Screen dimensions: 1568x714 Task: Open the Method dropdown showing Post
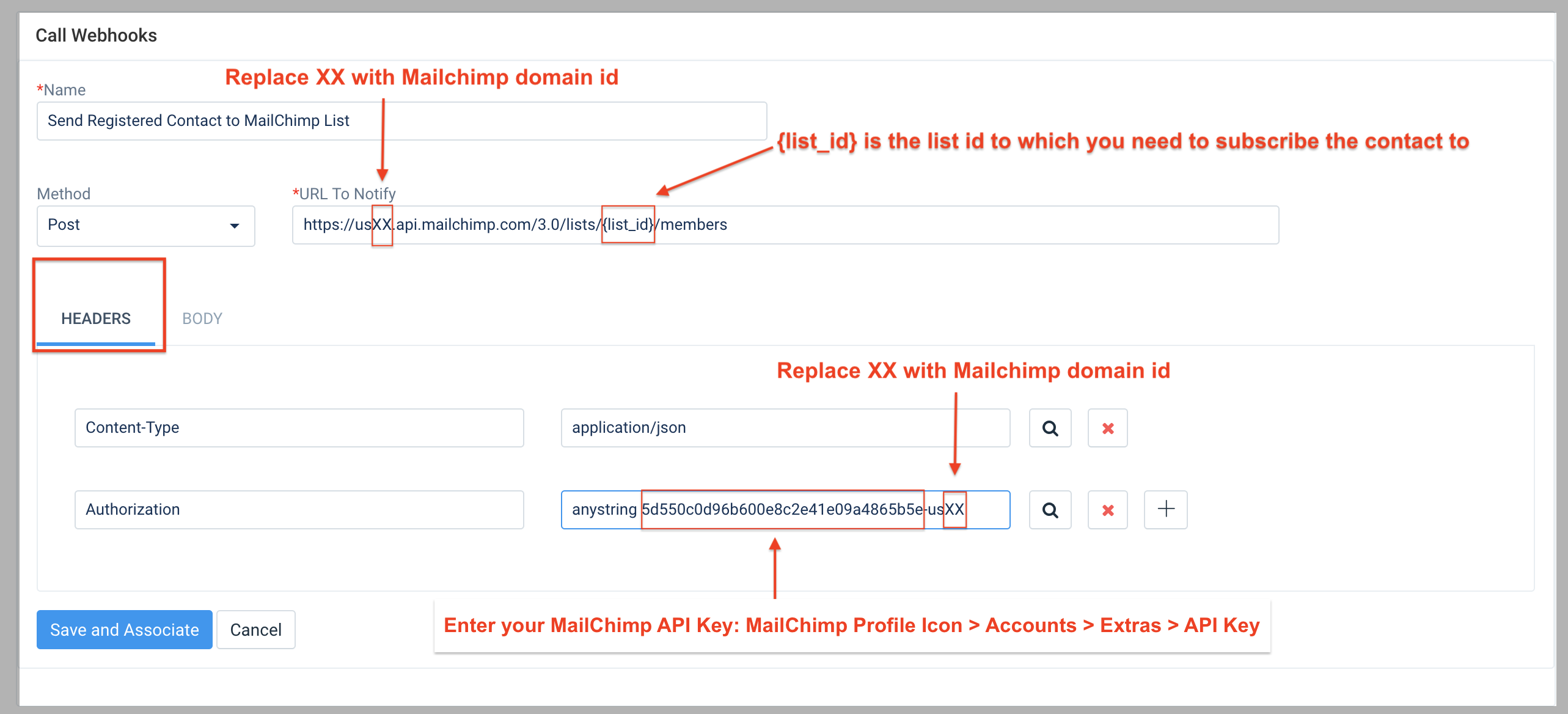tap(145, 226)
